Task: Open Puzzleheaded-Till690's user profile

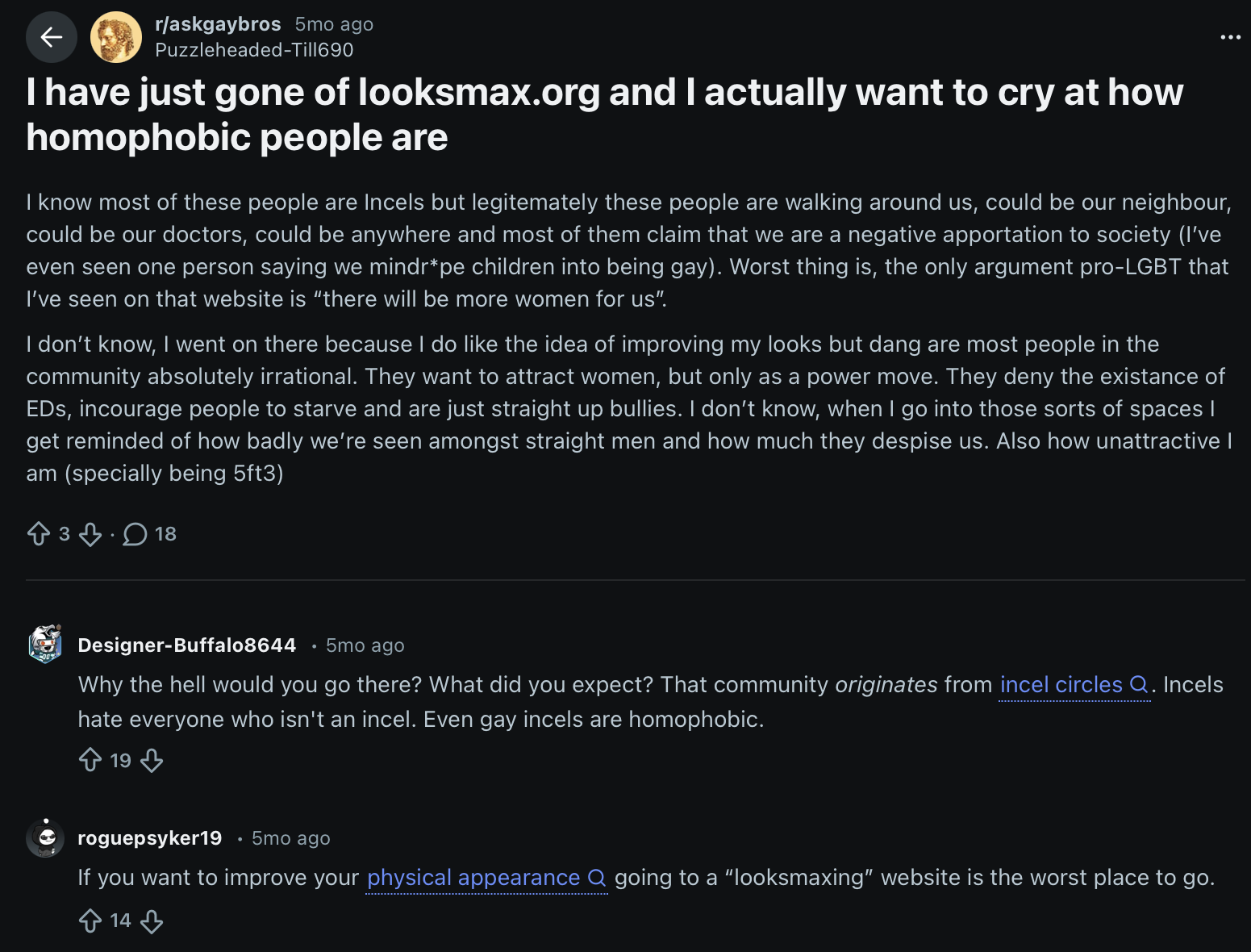Action: click(254, 50)
